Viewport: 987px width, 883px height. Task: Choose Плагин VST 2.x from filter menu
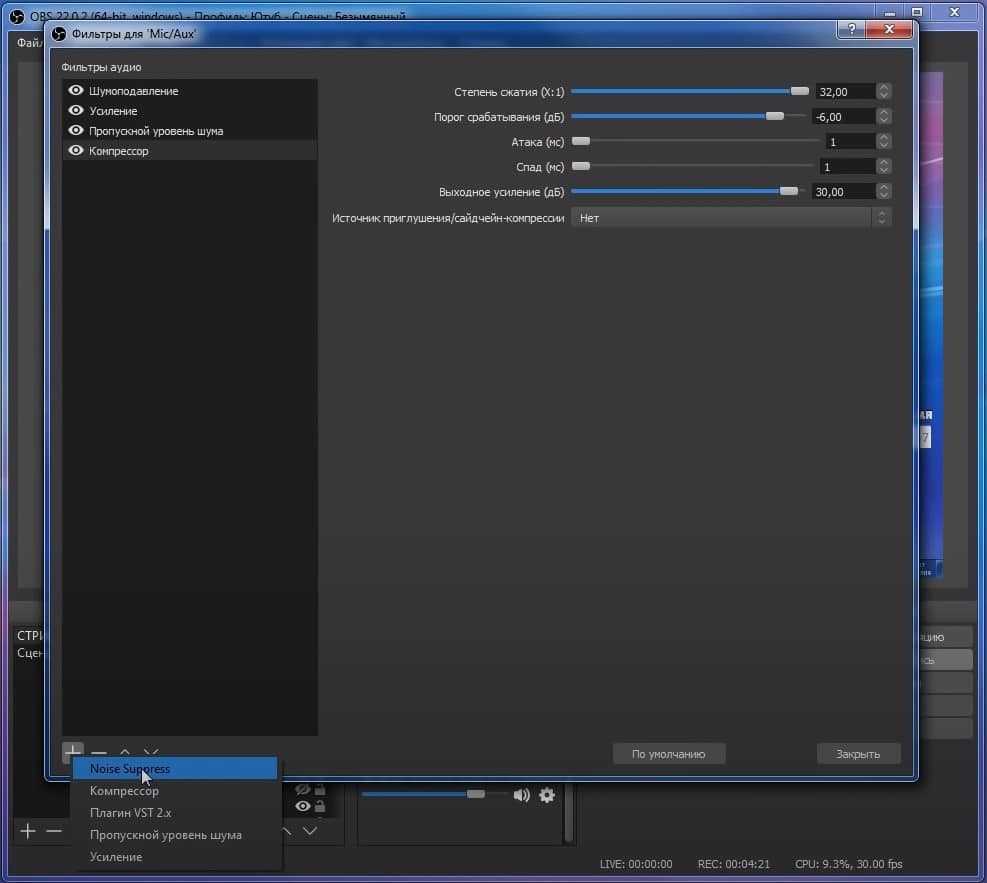coord(130,813)
